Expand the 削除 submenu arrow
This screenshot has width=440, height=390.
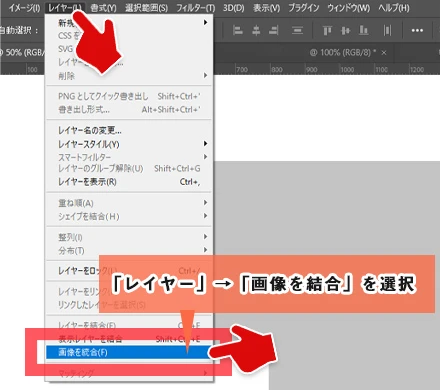click(x=205, y=76)
